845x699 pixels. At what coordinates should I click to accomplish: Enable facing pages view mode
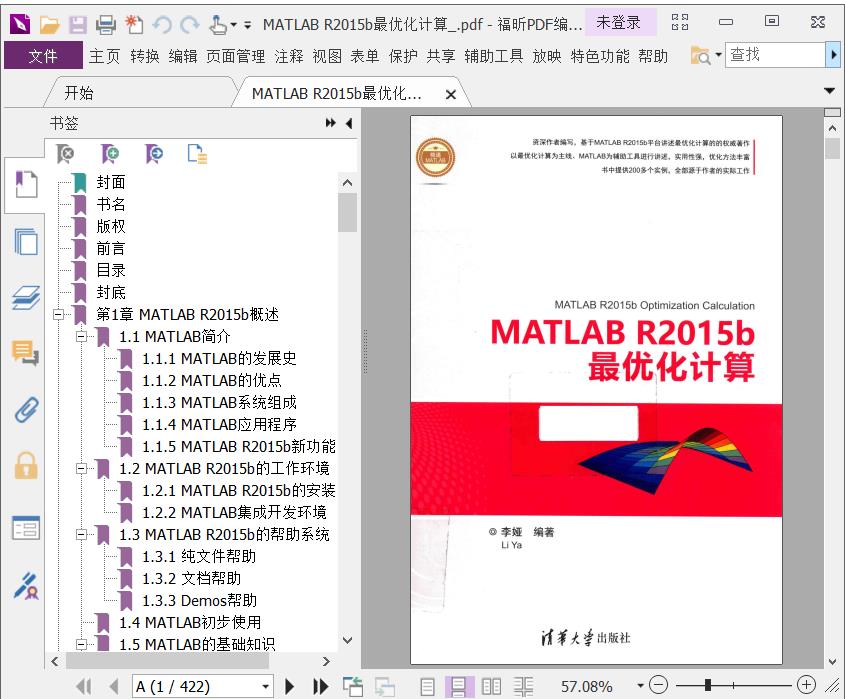[491, 687]
